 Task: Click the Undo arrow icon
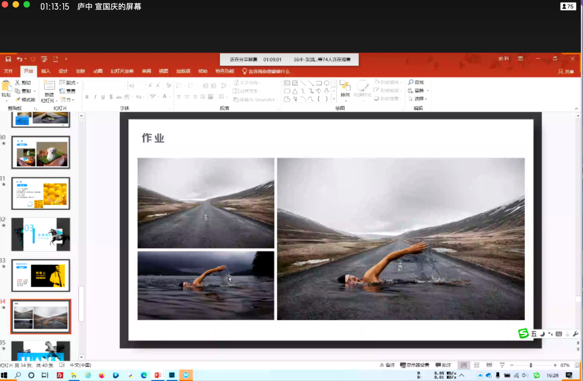click(x=19, y=59)
